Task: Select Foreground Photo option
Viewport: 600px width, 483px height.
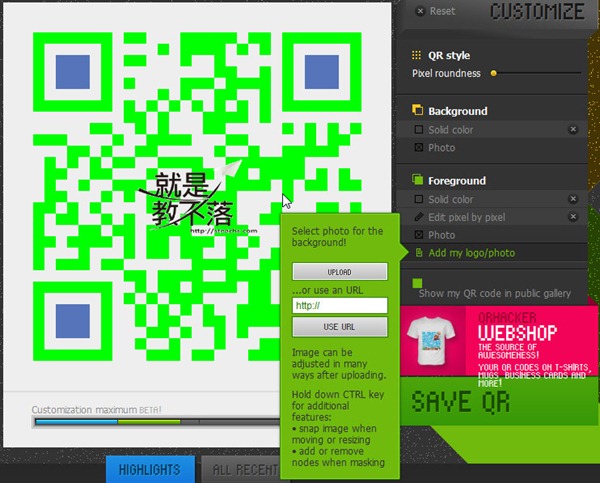Action: pos(435,235)
